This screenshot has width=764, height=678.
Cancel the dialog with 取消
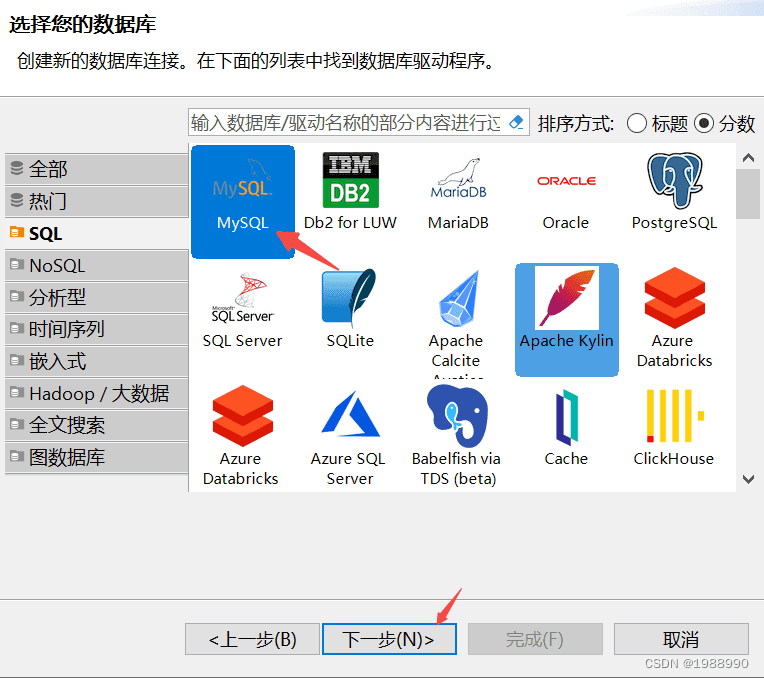click(681, 639)
